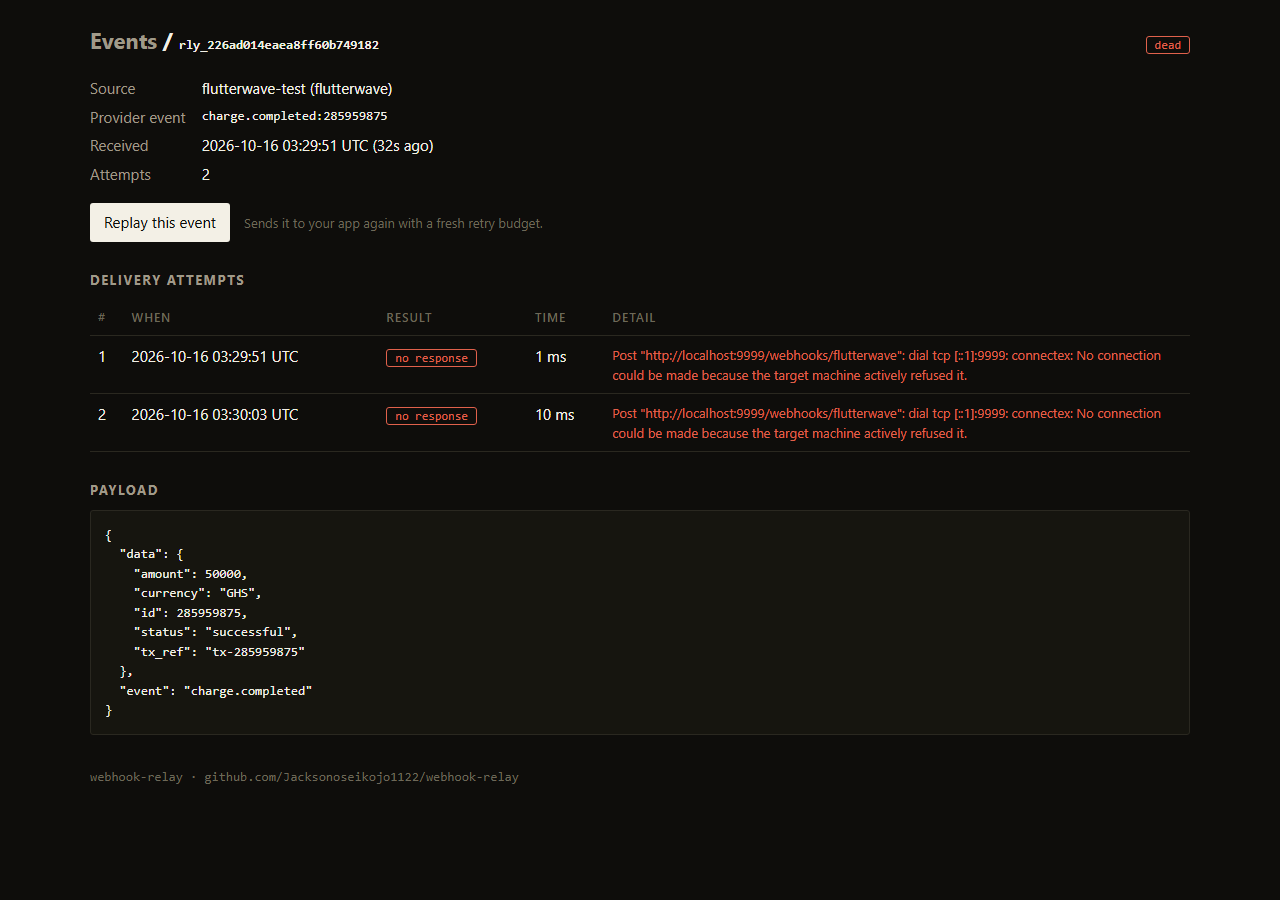Click the RESULT column header
1280x900 pixels.
pos(409,318)
